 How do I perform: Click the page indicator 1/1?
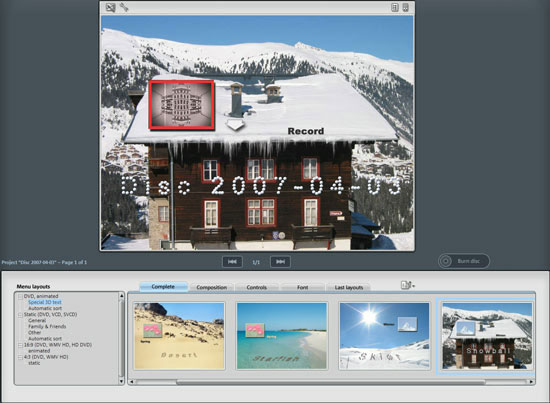pos(256,262)
